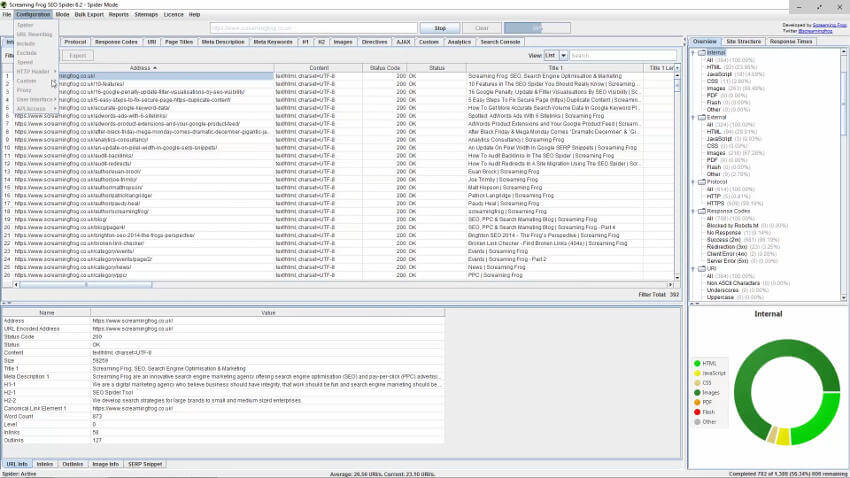
Task: Click the HTML green legend swatch
Action: [697, 363]
